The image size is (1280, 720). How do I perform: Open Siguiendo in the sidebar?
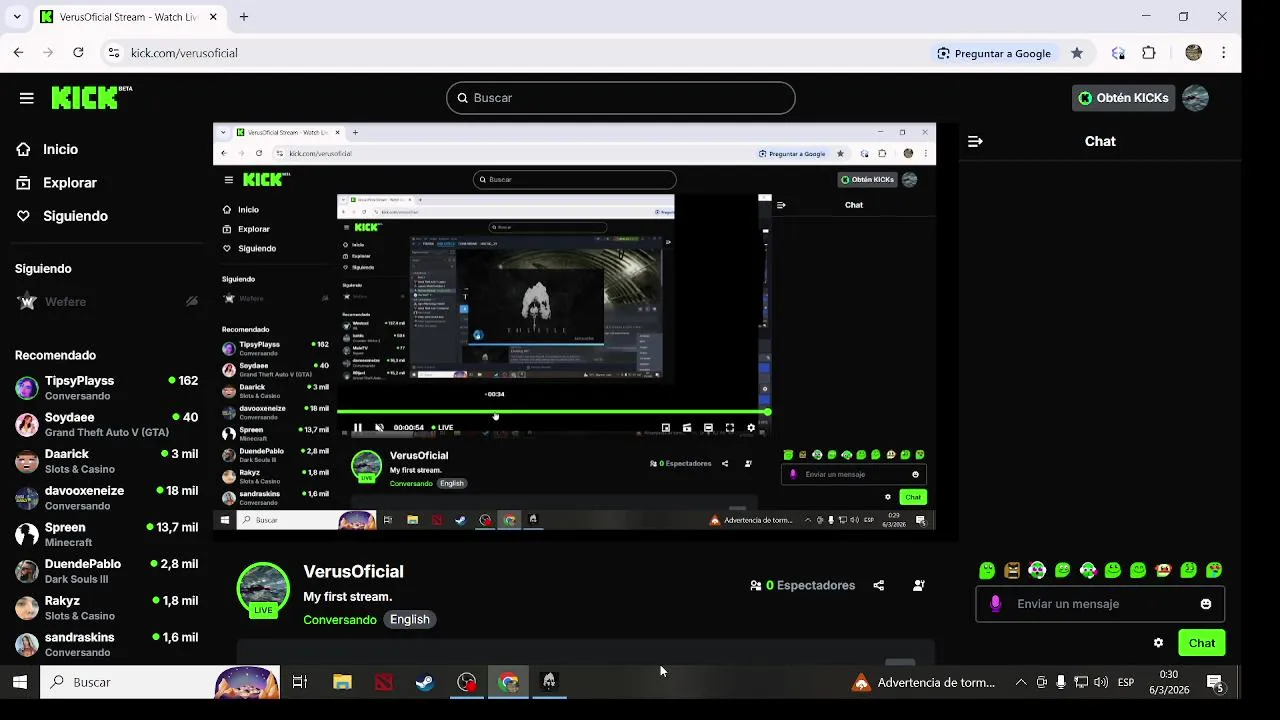pyautogui.click(x=75, y=216)
